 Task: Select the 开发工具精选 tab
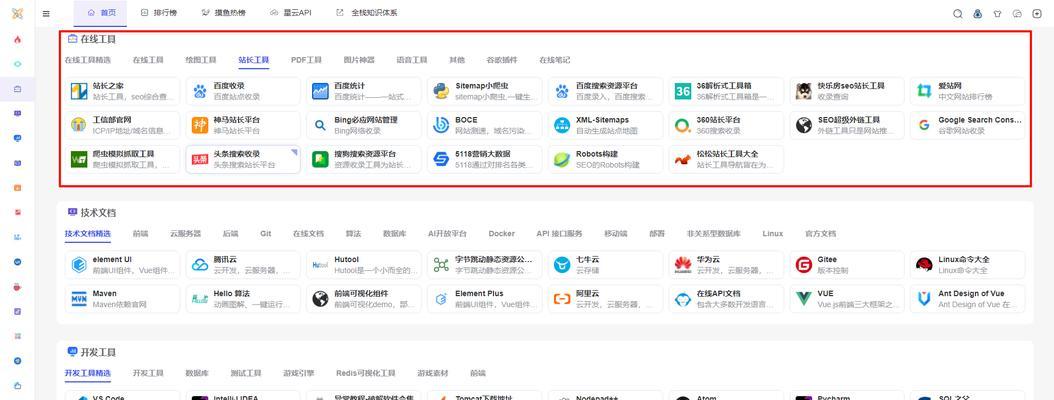coord(88,373)
